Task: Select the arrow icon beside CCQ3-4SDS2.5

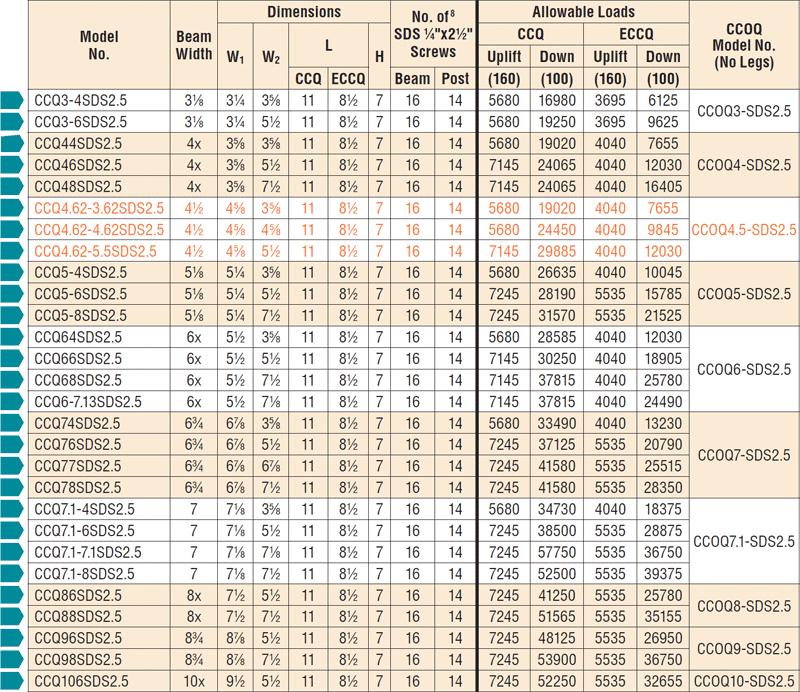Action: 10,101
